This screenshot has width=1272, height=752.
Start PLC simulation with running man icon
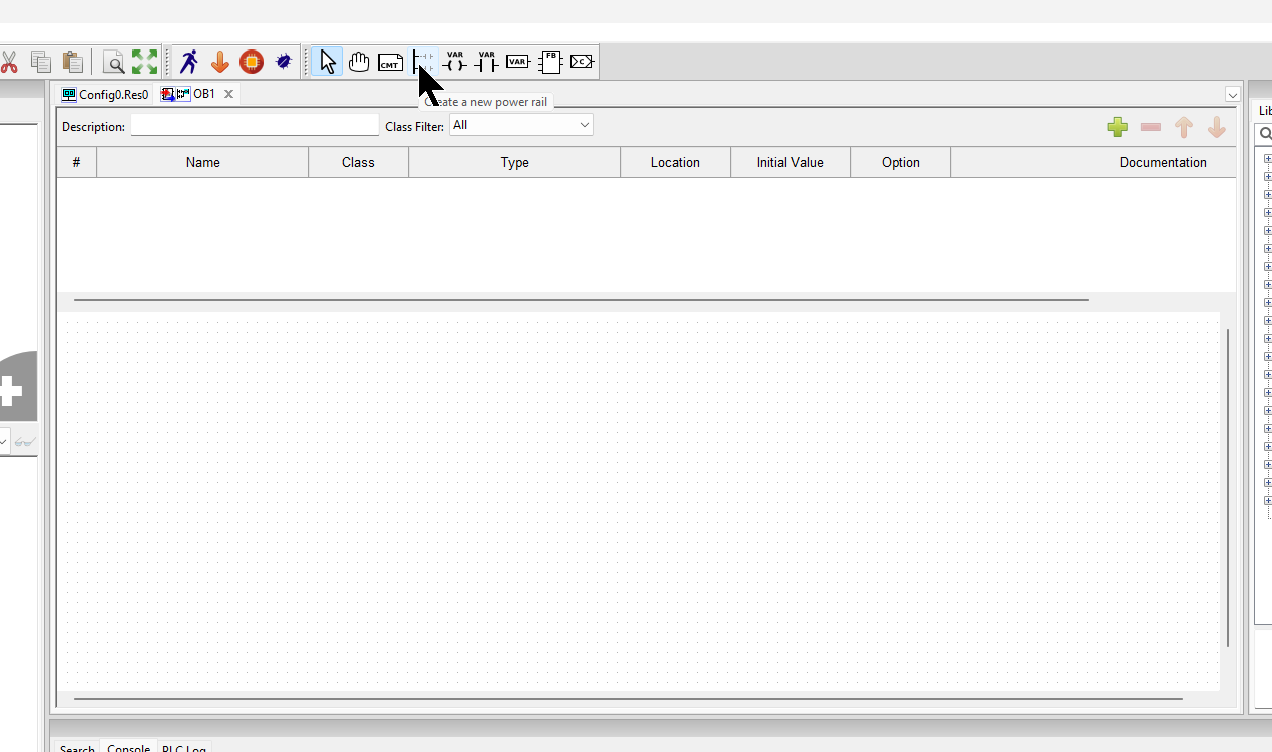click(188, 62)
